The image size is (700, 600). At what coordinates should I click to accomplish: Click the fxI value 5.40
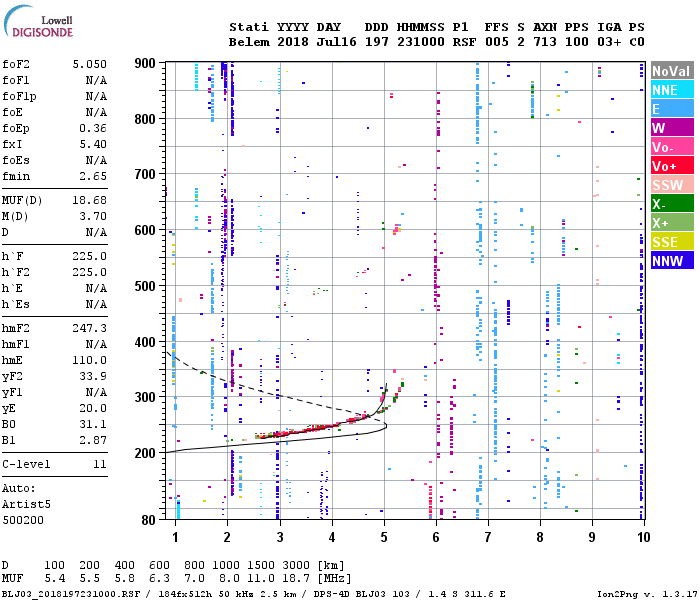pyautogui.click(x=93, y=144)
